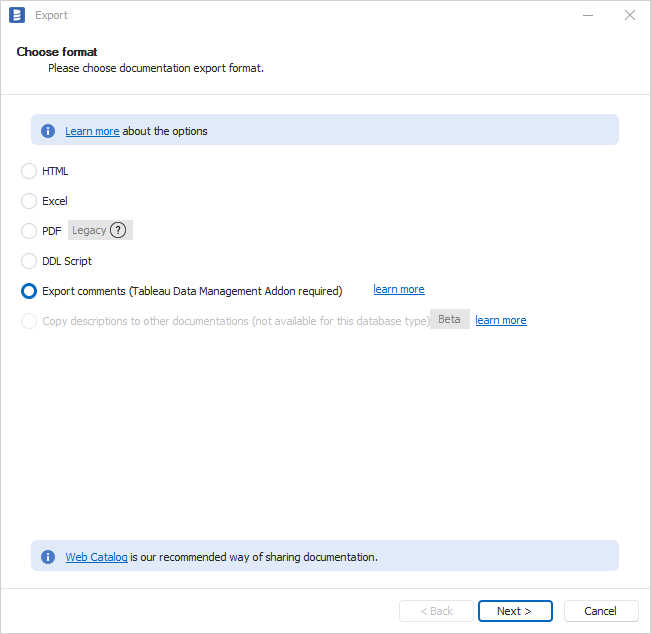Select the Excel export format
The height and width of the screenshot is (634, 651).
(x=29, y=201)
